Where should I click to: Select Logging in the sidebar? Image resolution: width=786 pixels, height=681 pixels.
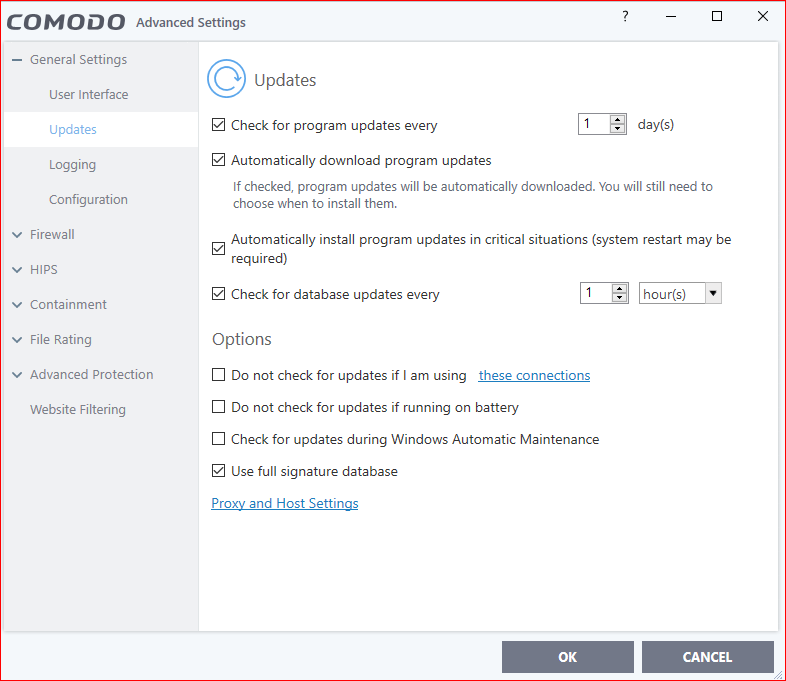pyautogui.click(x=72, y=165)
